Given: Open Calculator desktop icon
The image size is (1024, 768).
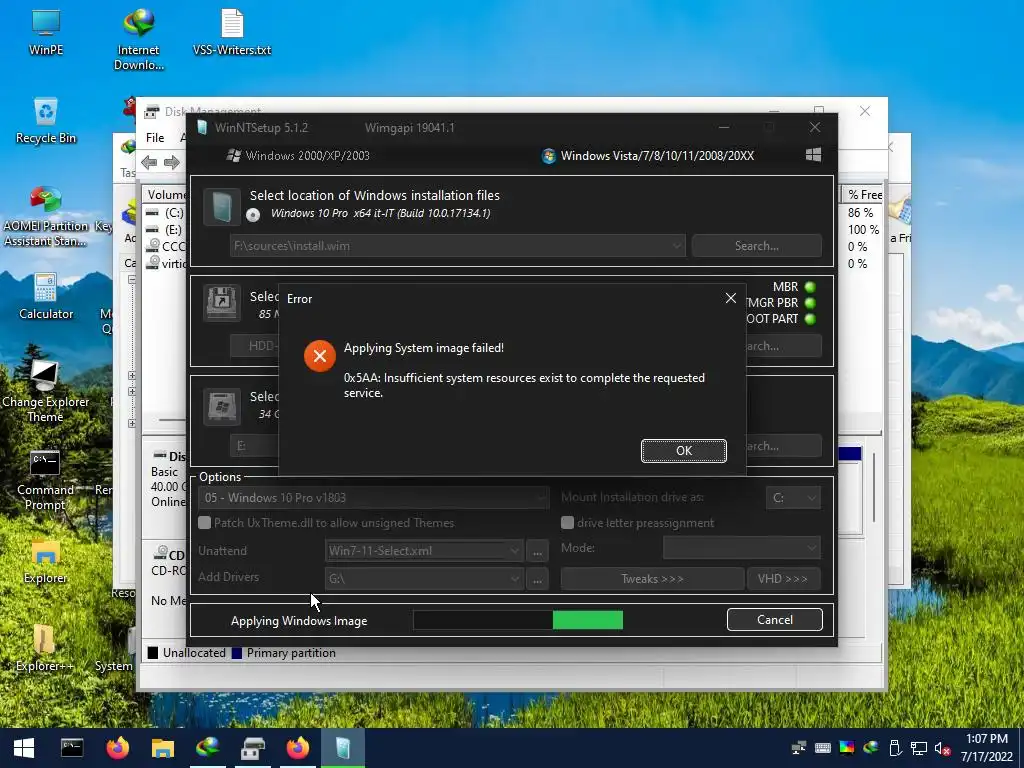Looking at the screenshot, I should [46, 296].
